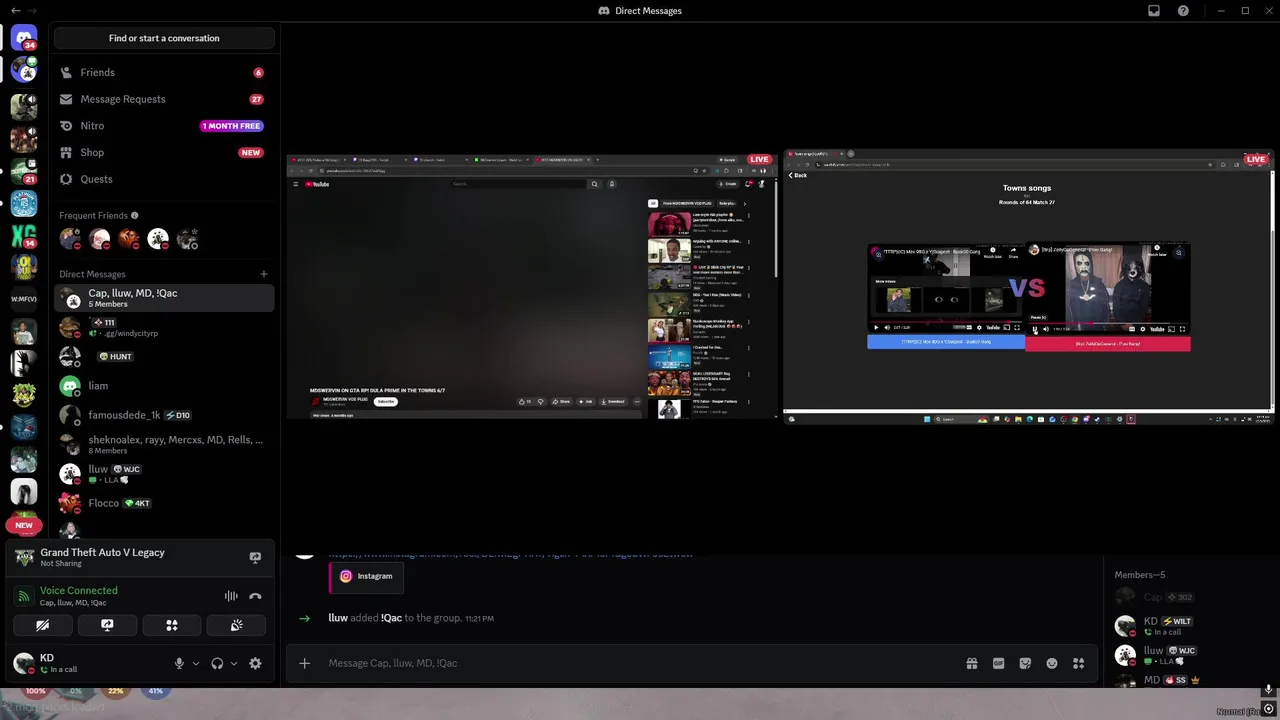
Task: Click the Members—5 header
Action: (1140, 575)
